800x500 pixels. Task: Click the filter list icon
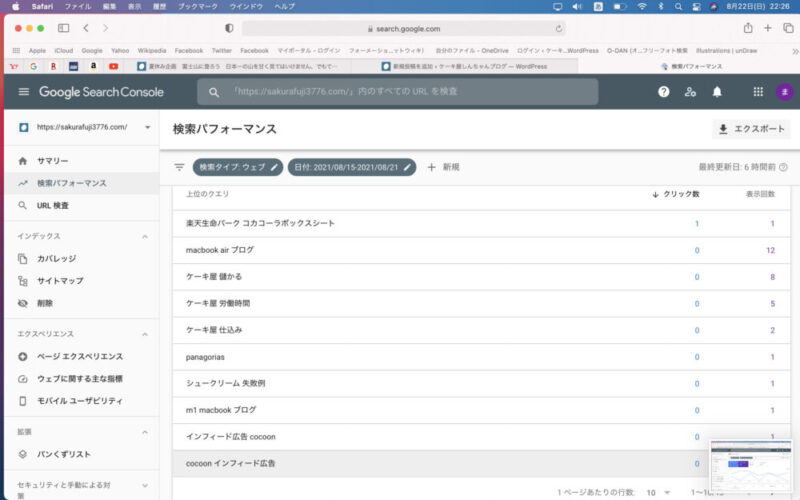point(179,167)
